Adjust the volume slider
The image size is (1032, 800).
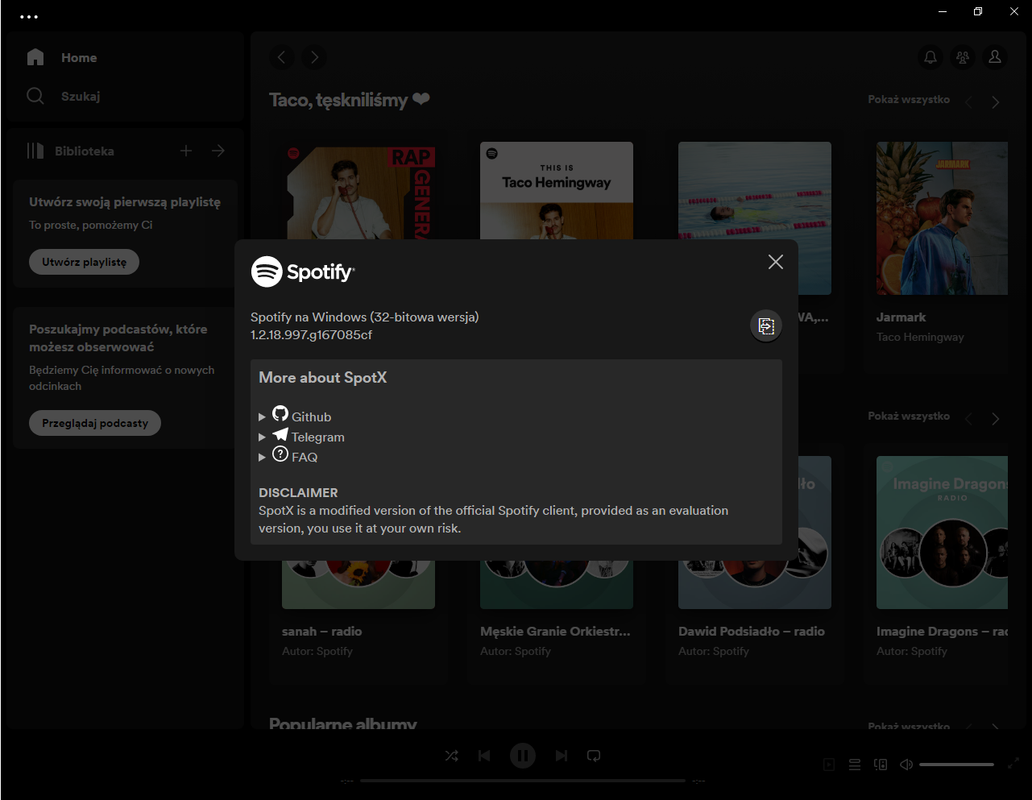click(x=956, y=764)
